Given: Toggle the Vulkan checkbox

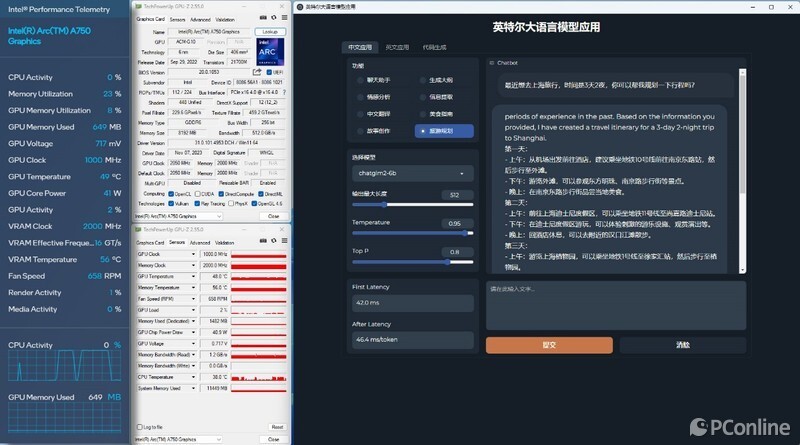Looking at the screenshot, I should (171, 204).
